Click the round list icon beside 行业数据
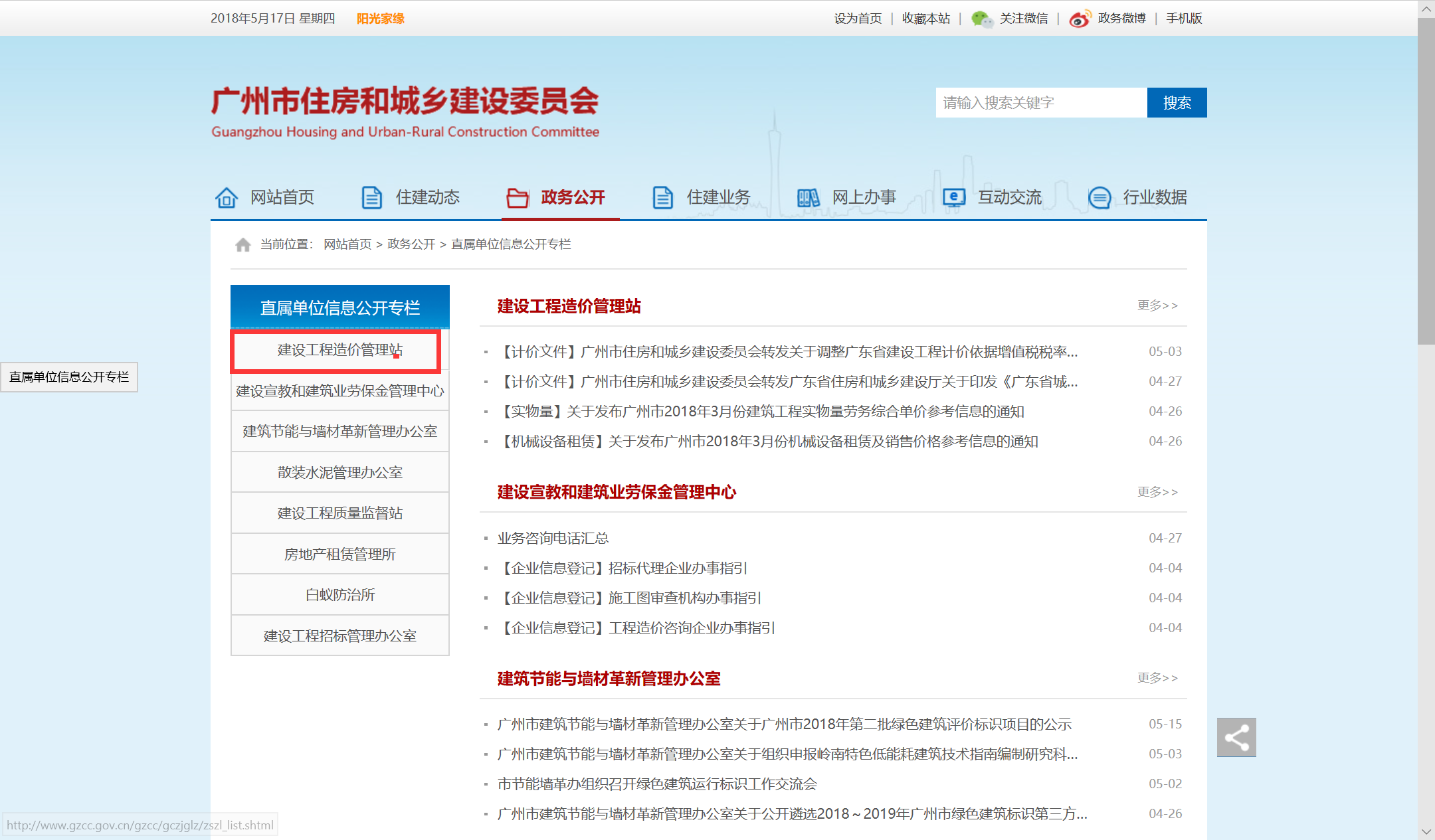The image size is (1435, 840). coord(1100,197)
